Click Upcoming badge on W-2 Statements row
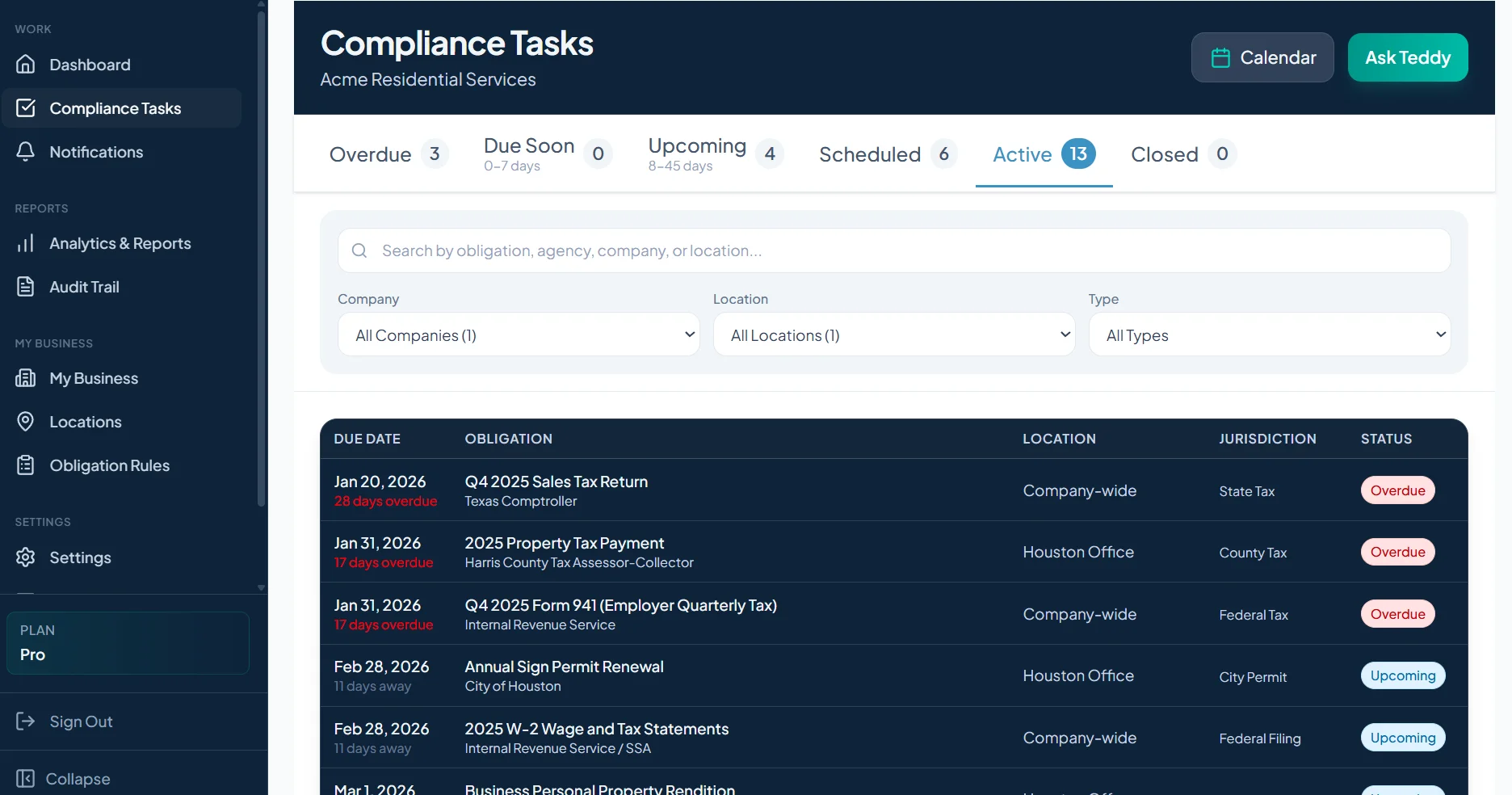Viewport: 1512px width, 795px height. tap(1403, 738)
